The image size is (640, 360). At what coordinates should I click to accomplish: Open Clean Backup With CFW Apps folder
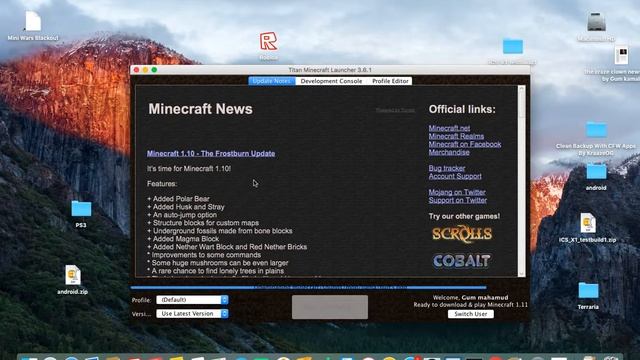coord(596,130)
